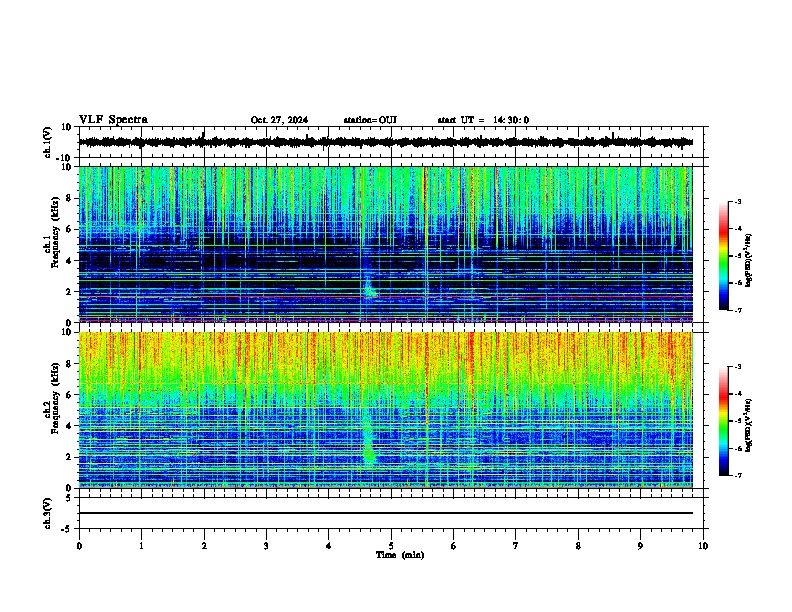Click the "-5" label on ch.2 color bar
Screen dimensions: 792x612
[737, 421]
